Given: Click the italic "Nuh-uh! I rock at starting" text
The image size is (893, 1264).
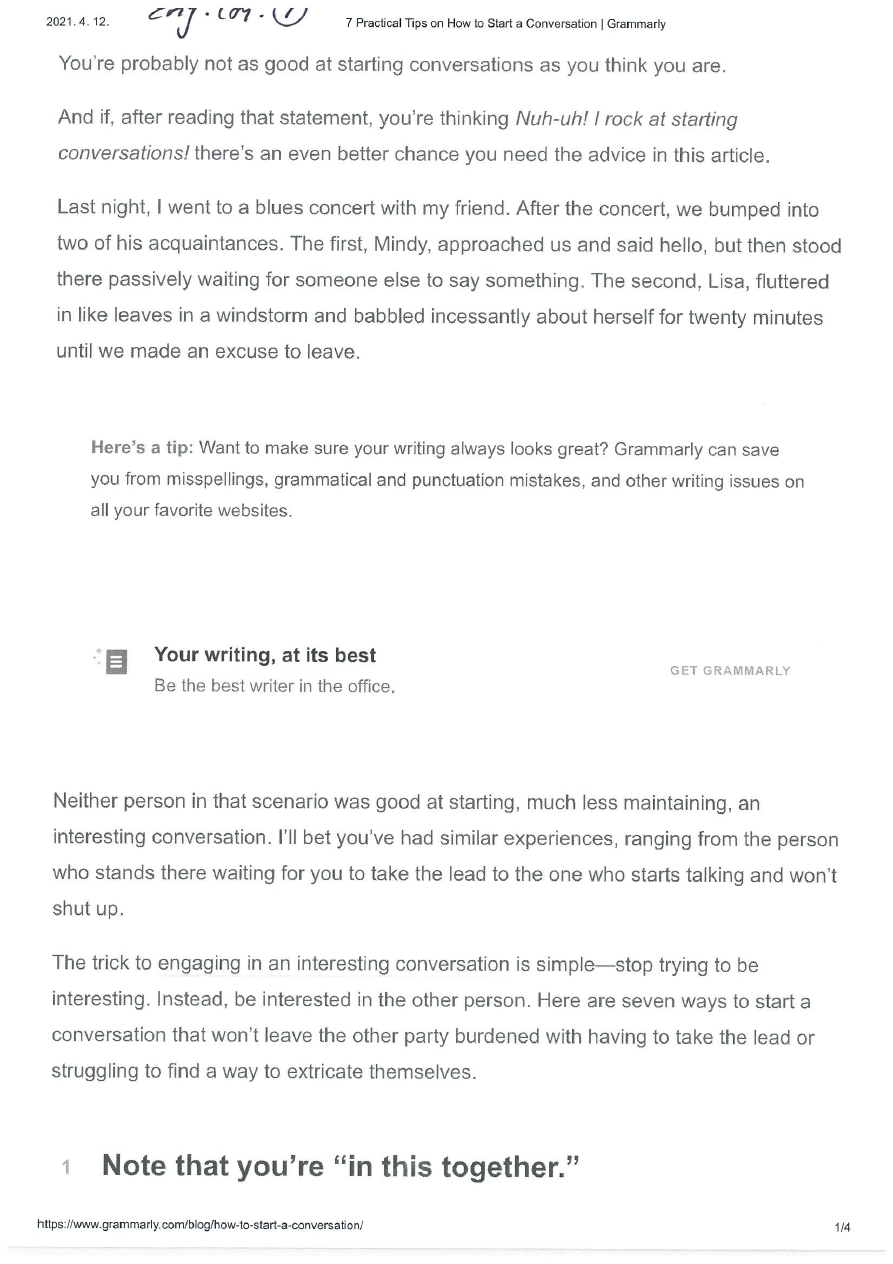Looking at the screenshot, I should 625,120.
